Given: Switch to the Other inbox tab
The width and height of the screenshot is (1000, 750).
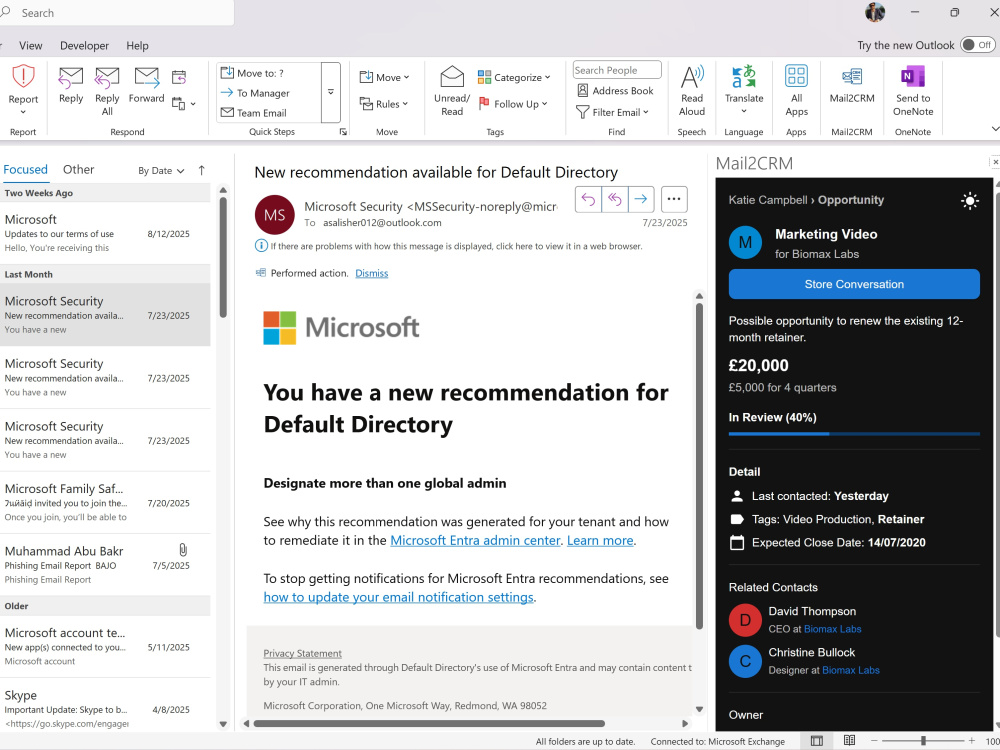Looking at the screenshot, I should 78,170.
